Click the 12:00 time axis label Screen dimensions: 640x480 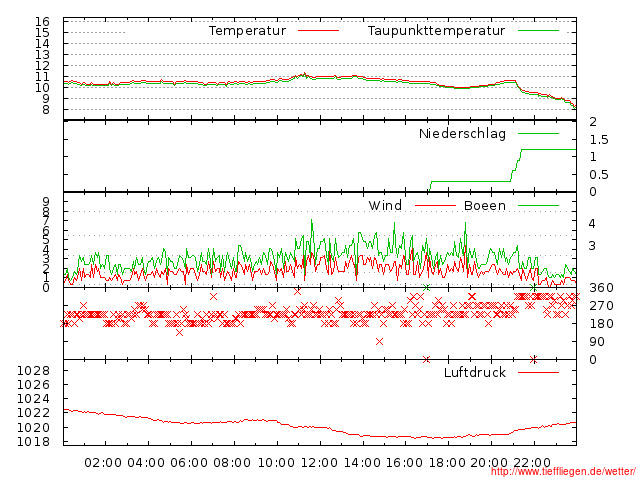pos(319,463)
